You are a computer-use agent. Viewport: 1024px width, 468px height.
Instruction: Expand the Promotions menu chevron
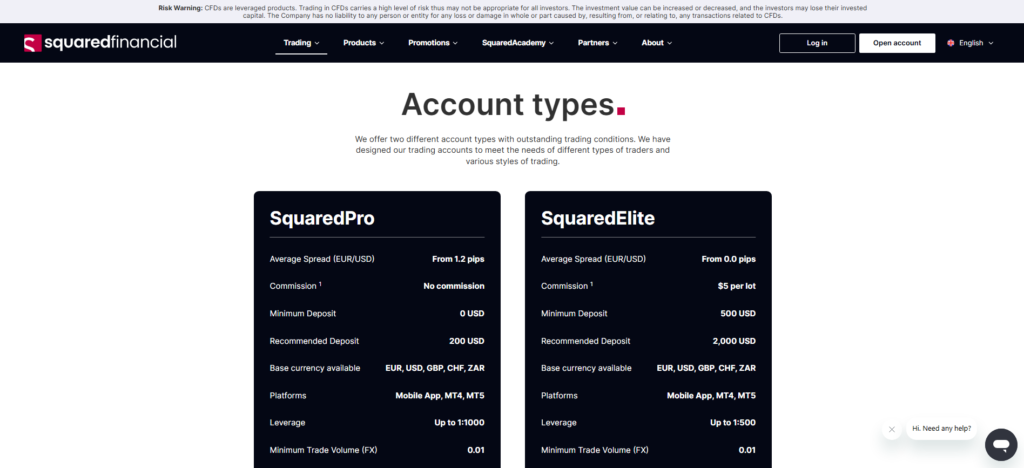[x=455, y=43]
